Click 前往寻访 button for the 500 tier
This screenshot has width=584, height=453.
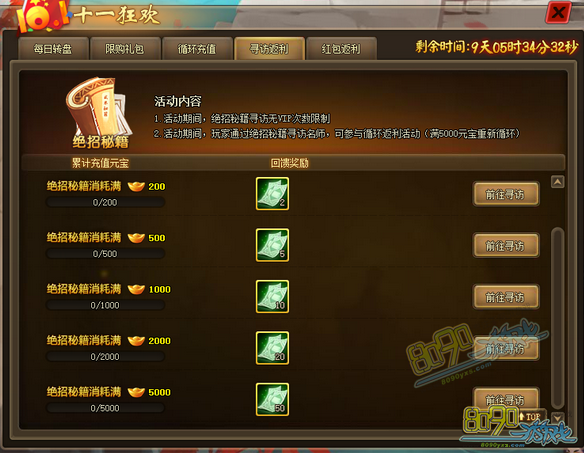coord(506,245)
